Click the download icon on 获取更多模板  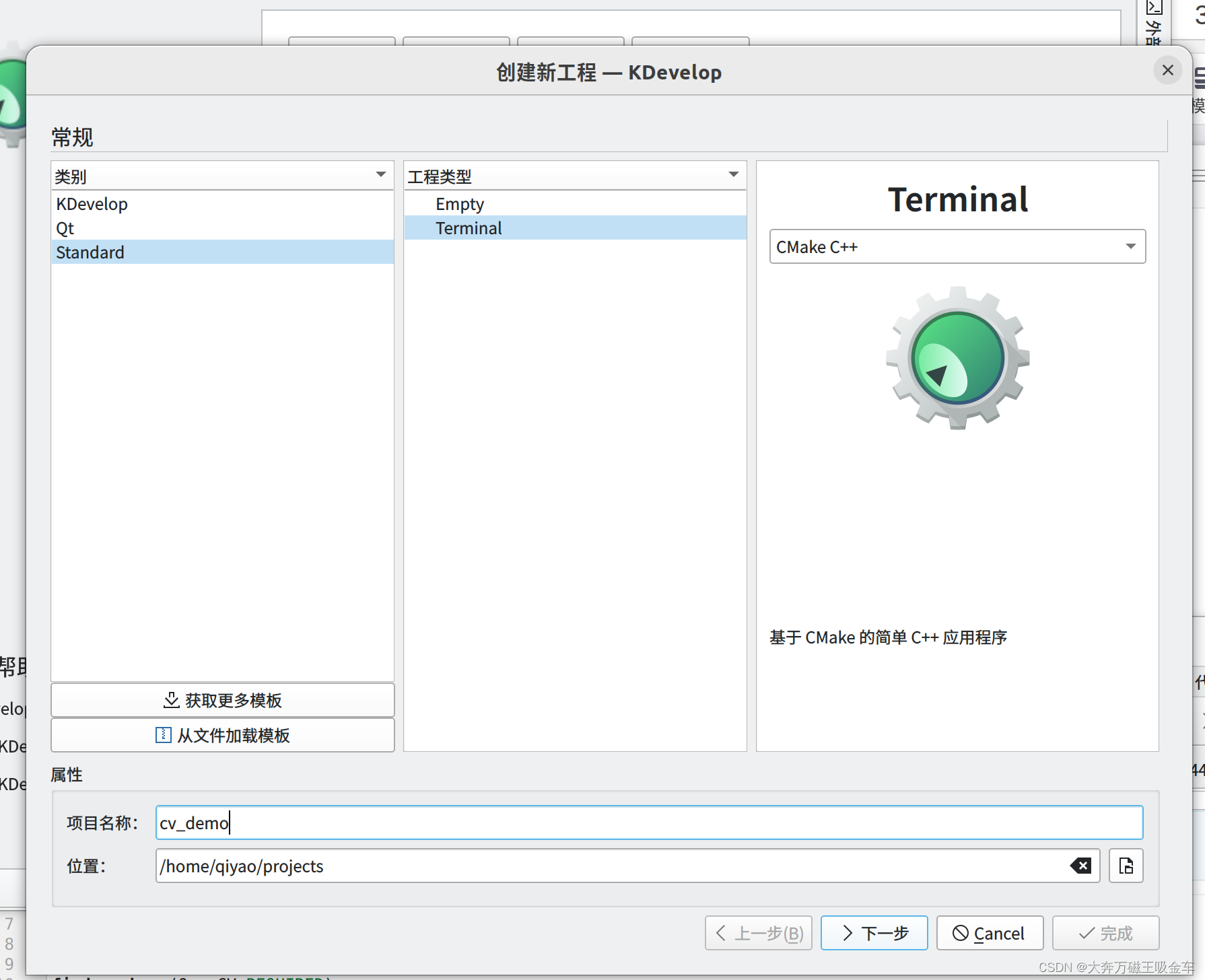[172, 700]
